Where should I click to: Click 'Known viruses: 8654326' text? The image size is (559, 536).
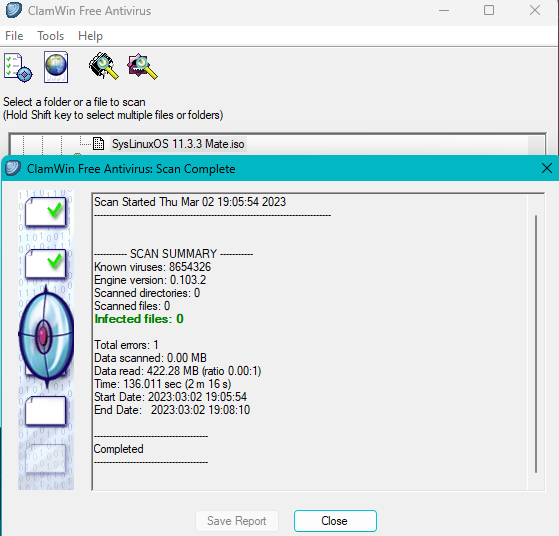click(x=152, y=267)
